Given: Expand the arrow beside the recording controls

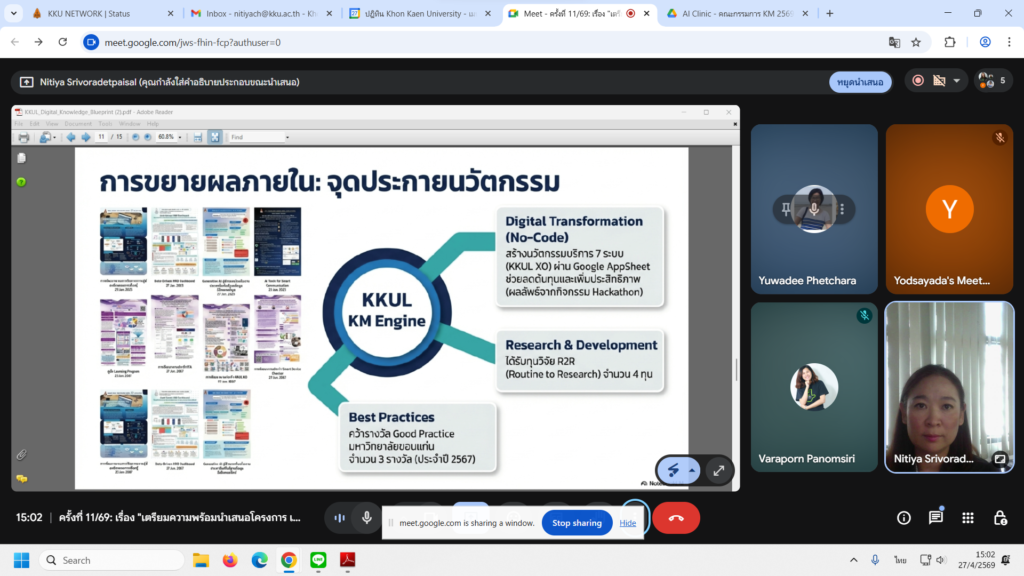Looking at the screenshot, I should [957, 81].
